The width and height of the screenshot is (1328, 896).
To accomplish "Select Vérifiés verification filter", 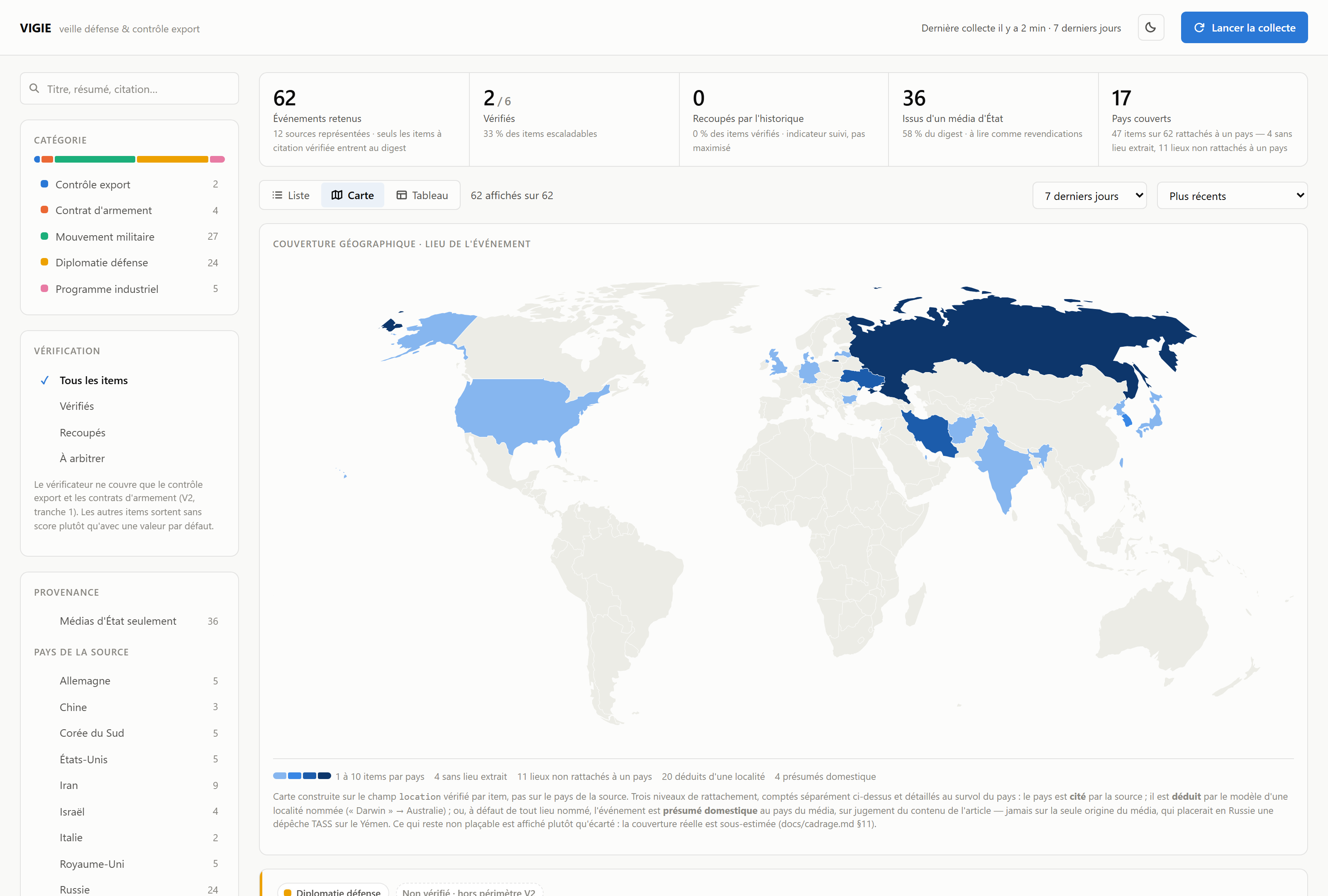I will coord(129,406).
